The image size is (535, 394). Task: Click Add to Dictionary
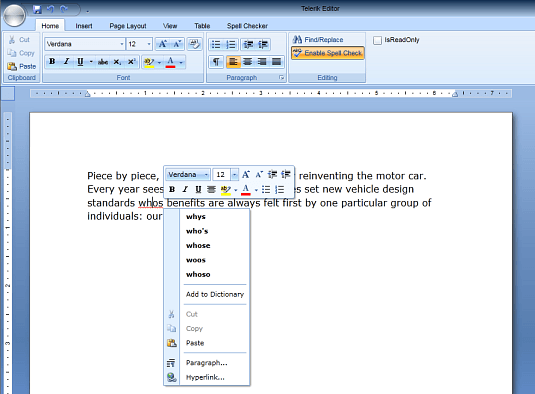[207, 294]
